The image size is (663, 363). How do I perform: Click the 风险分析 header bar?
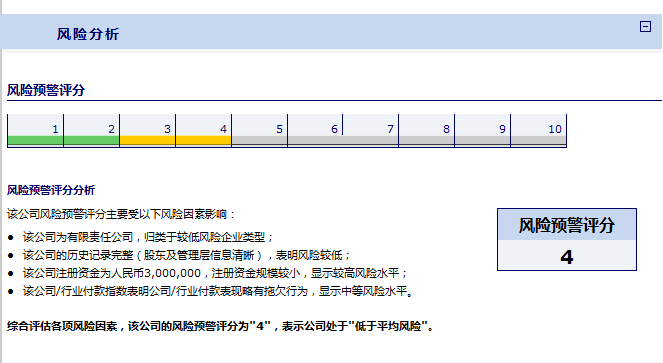pos(332,32)
